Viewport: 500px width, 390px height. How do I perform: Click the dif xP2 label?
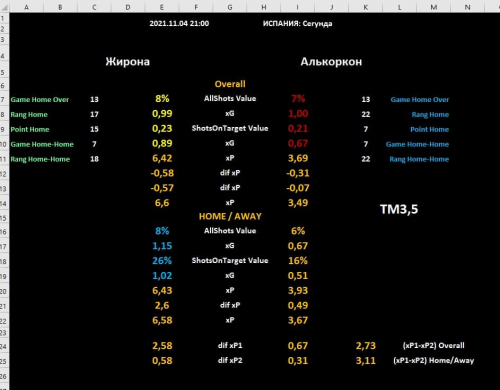(x=230, y=360)
